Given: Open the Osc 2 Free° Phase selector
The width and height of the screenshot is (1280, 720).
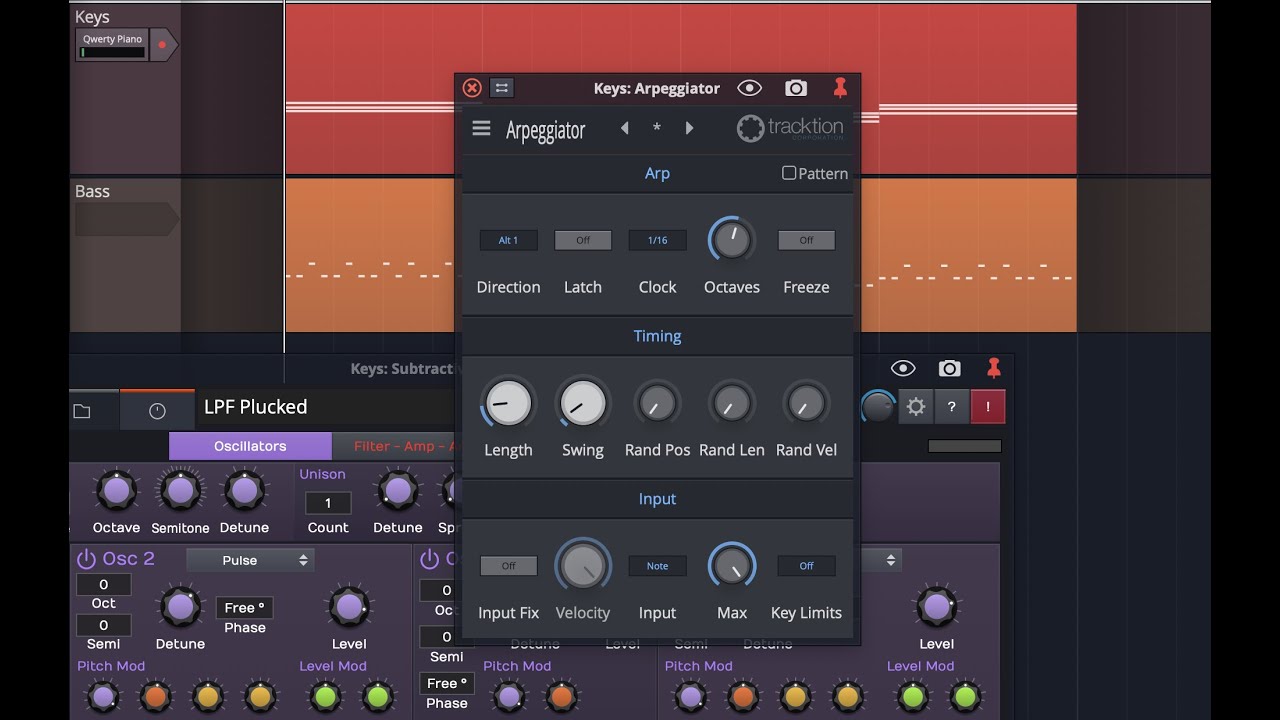Looking at the screenshot, I should click(245, 607).
